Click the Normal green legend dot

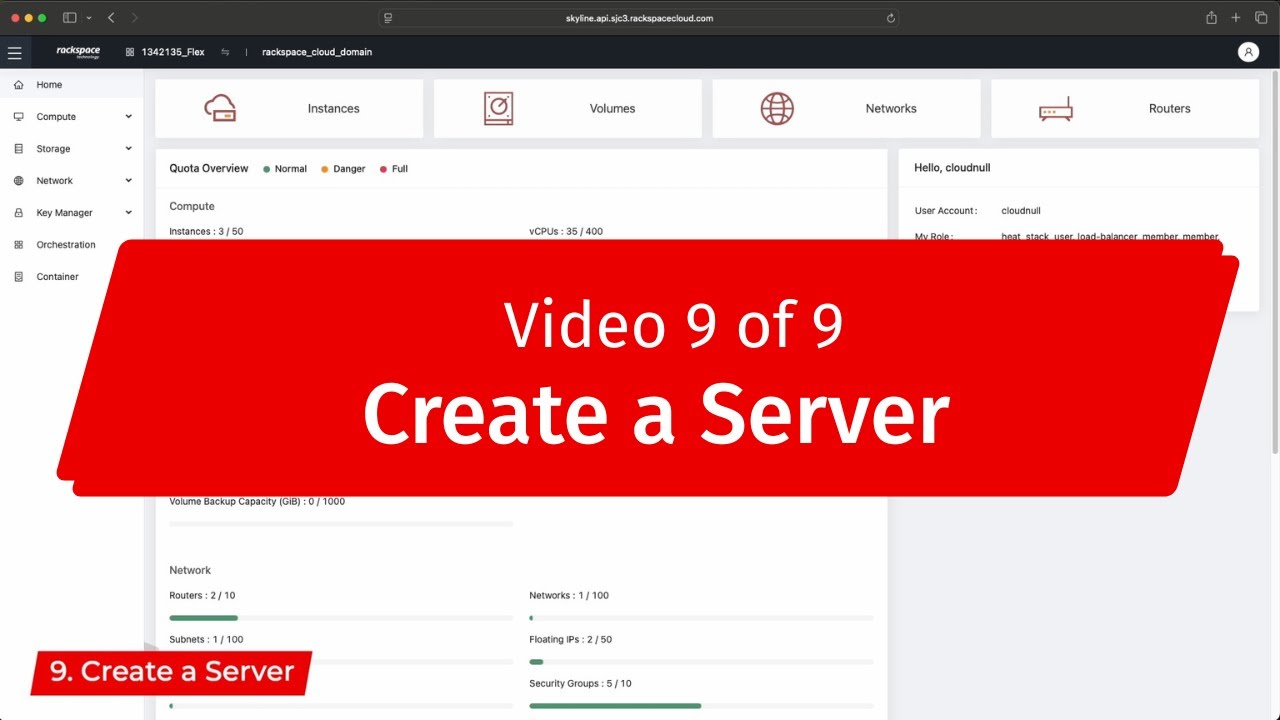267,169
